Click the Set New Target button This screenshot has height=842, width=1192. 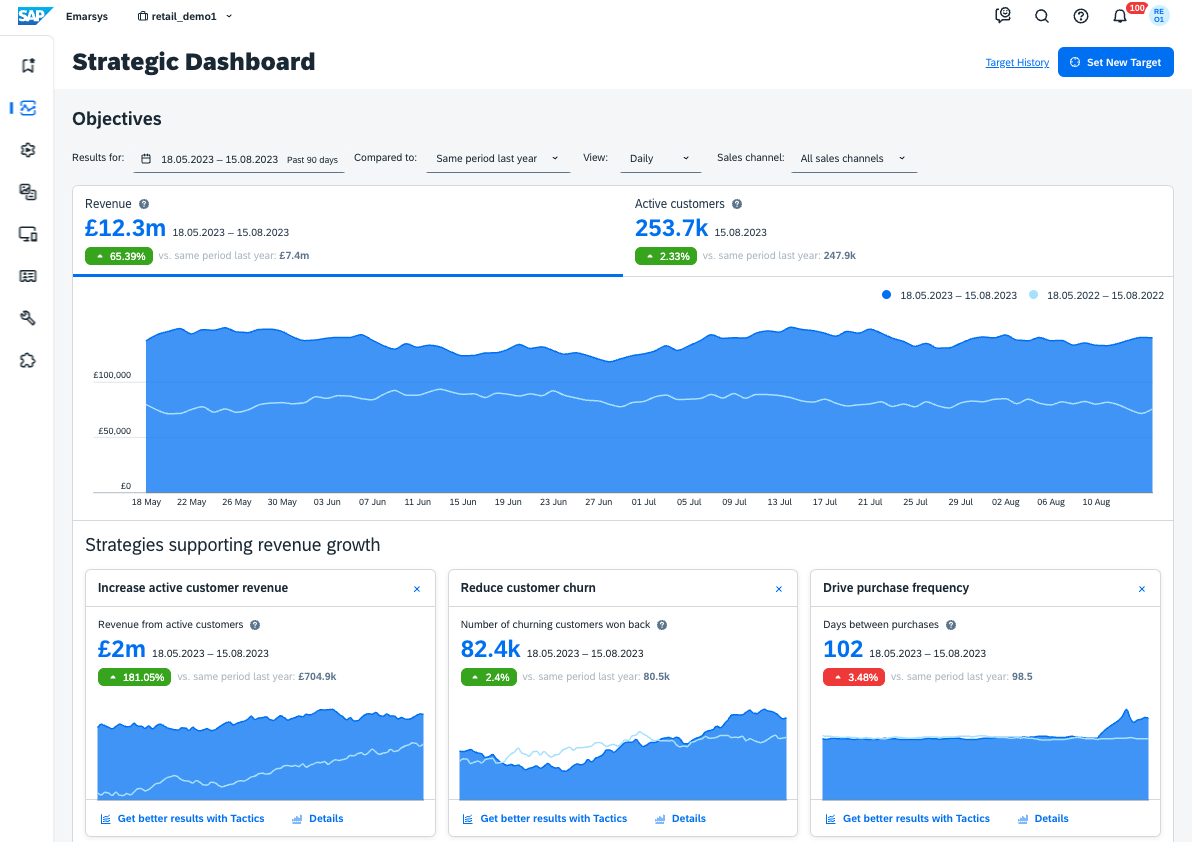1115,62
